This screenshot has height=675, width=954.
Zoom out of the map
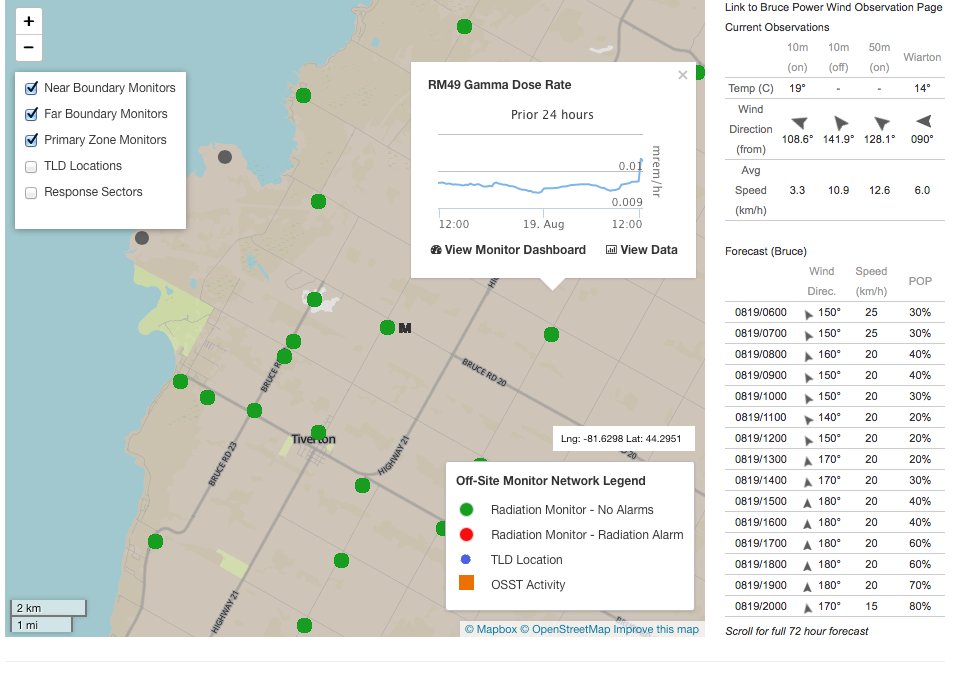coord(29,47)
